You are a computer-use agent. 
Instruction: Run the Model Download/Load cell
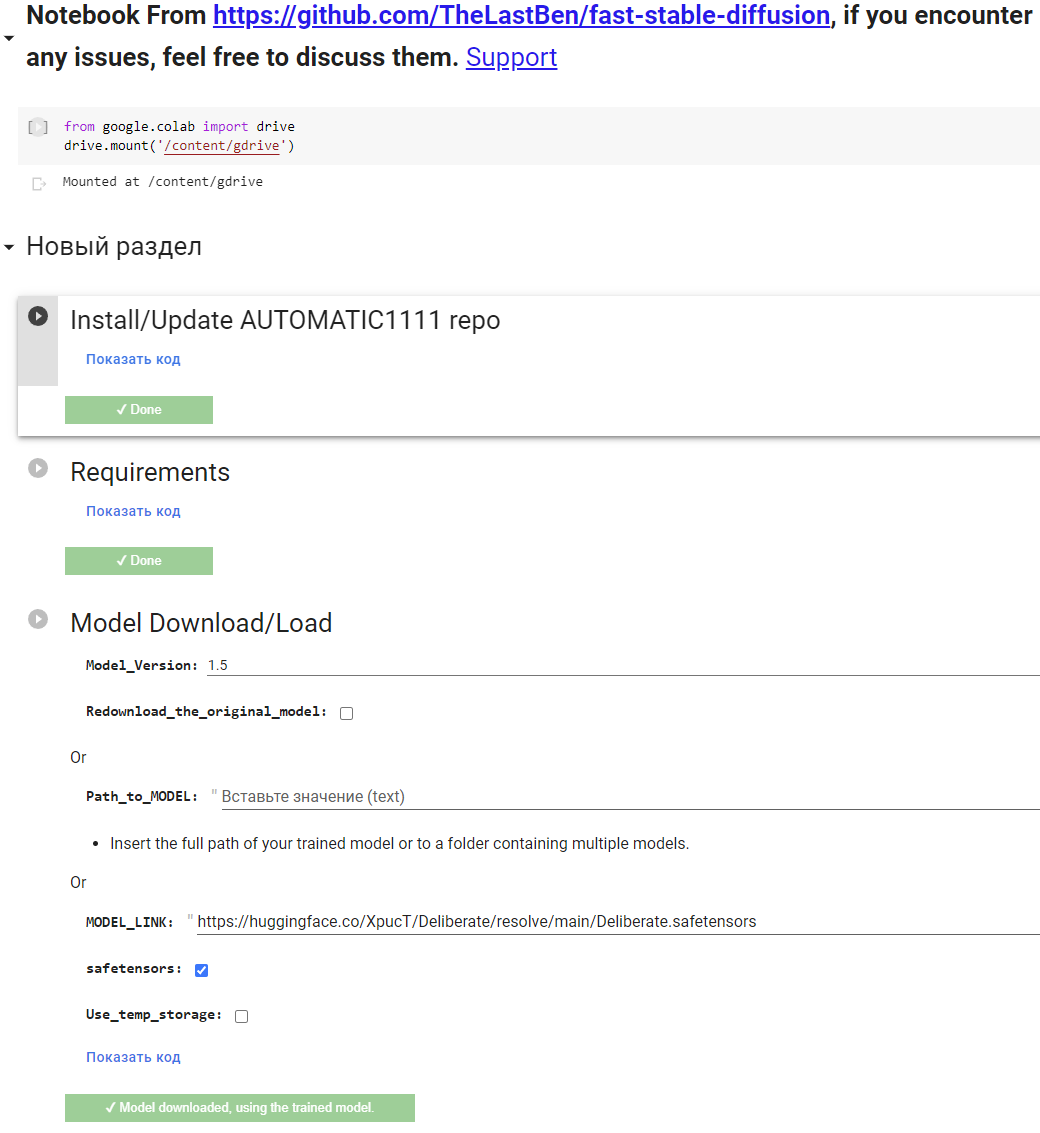[x=37, y=619]
